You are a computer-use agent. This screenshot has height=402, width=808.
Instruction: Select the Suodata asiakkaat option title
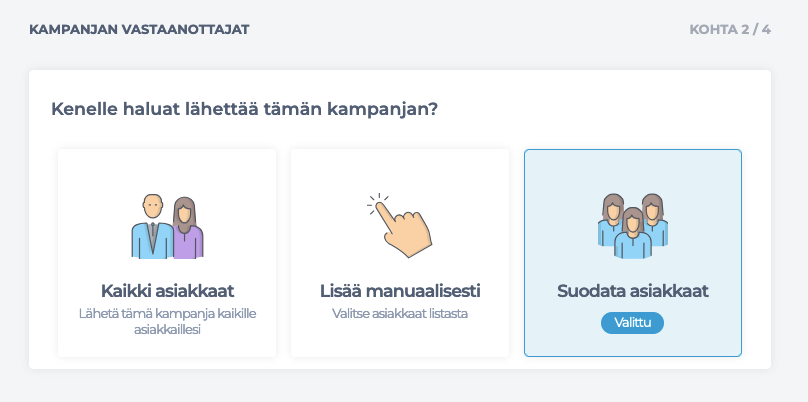(x=633, y=291)
